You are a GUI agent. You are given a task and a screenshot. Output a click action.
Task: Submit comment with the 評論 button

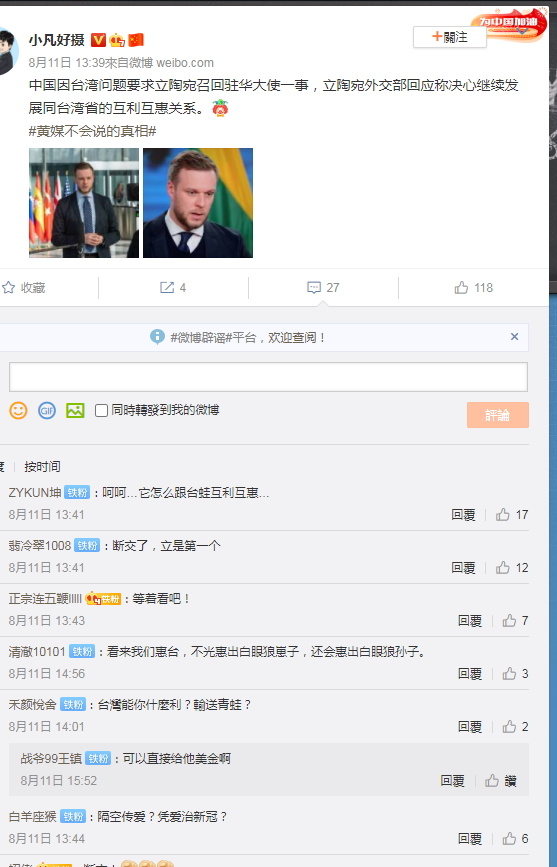pos(498,415)
